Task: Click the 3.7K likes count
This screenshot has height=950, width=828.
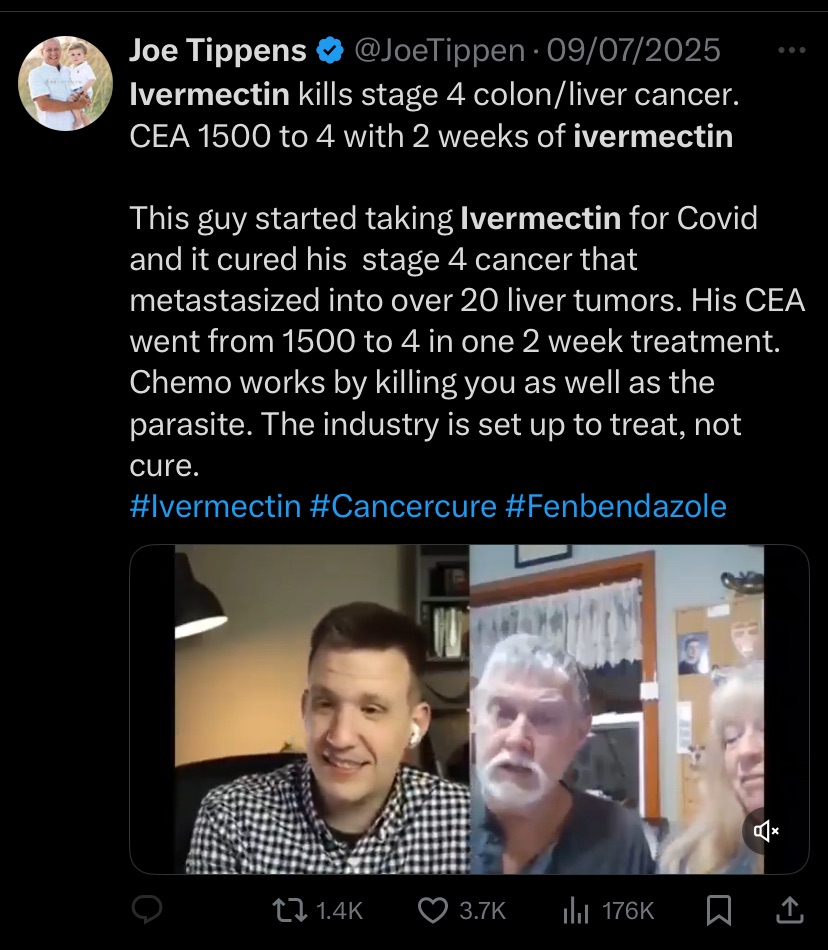Action: click(482, 911)
